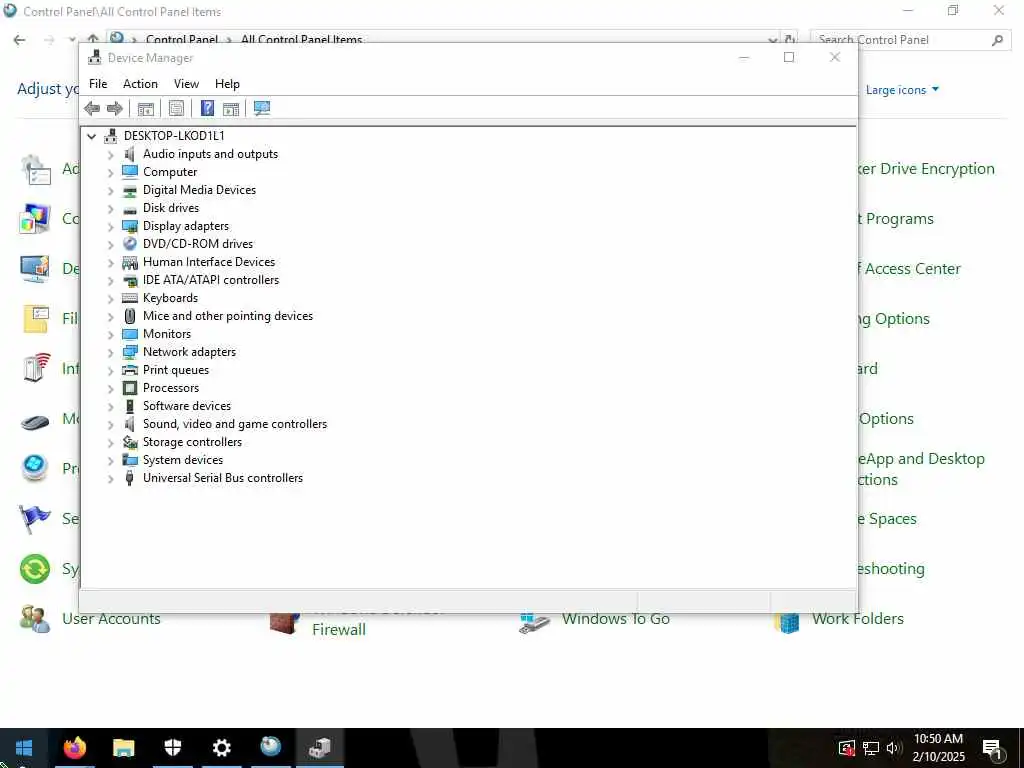Expand the Digital Media Devices category
The image size is (1024, 768).
(x=110, y=191)
